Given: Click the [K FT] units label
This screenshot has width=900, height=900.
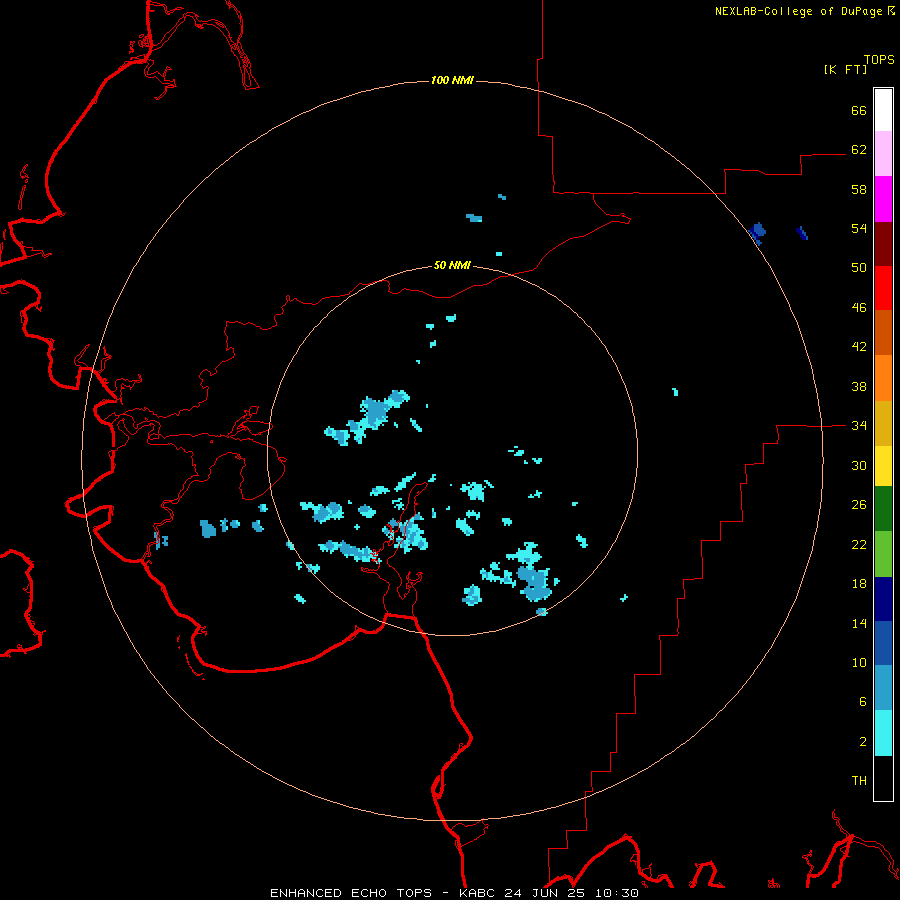Looking at the screenshot, I should click(x=845, y=69).
